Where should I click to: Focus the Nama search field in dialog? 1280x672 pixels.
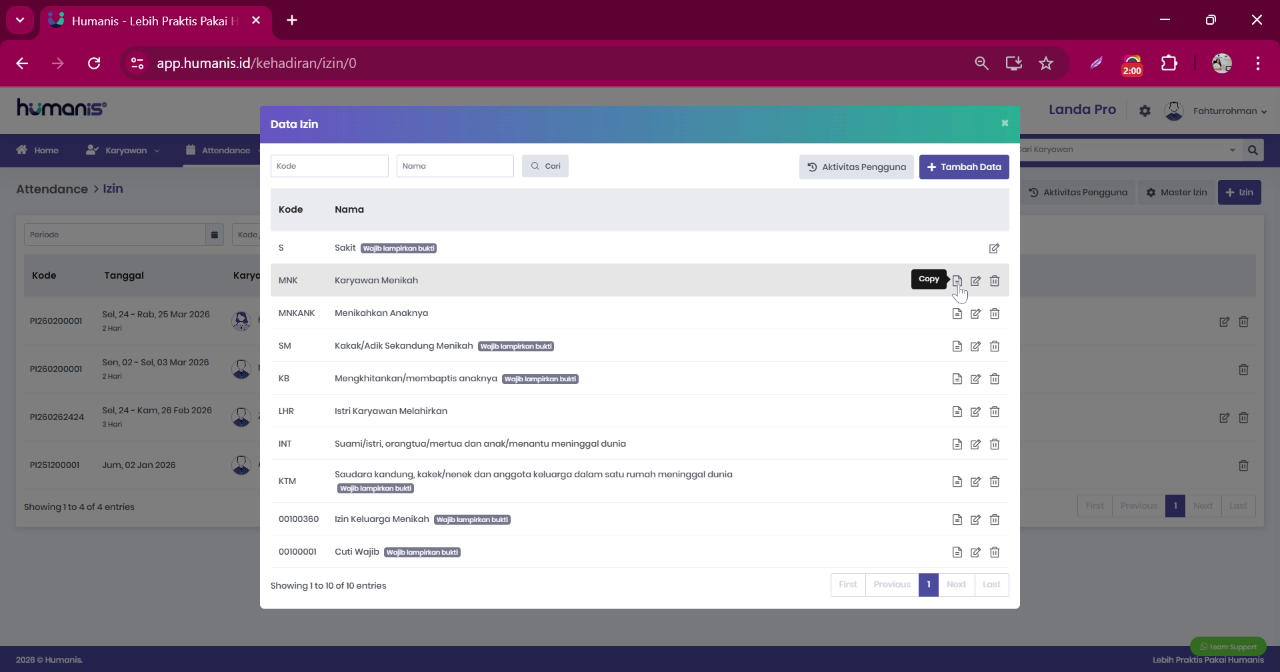click(455, 166)
